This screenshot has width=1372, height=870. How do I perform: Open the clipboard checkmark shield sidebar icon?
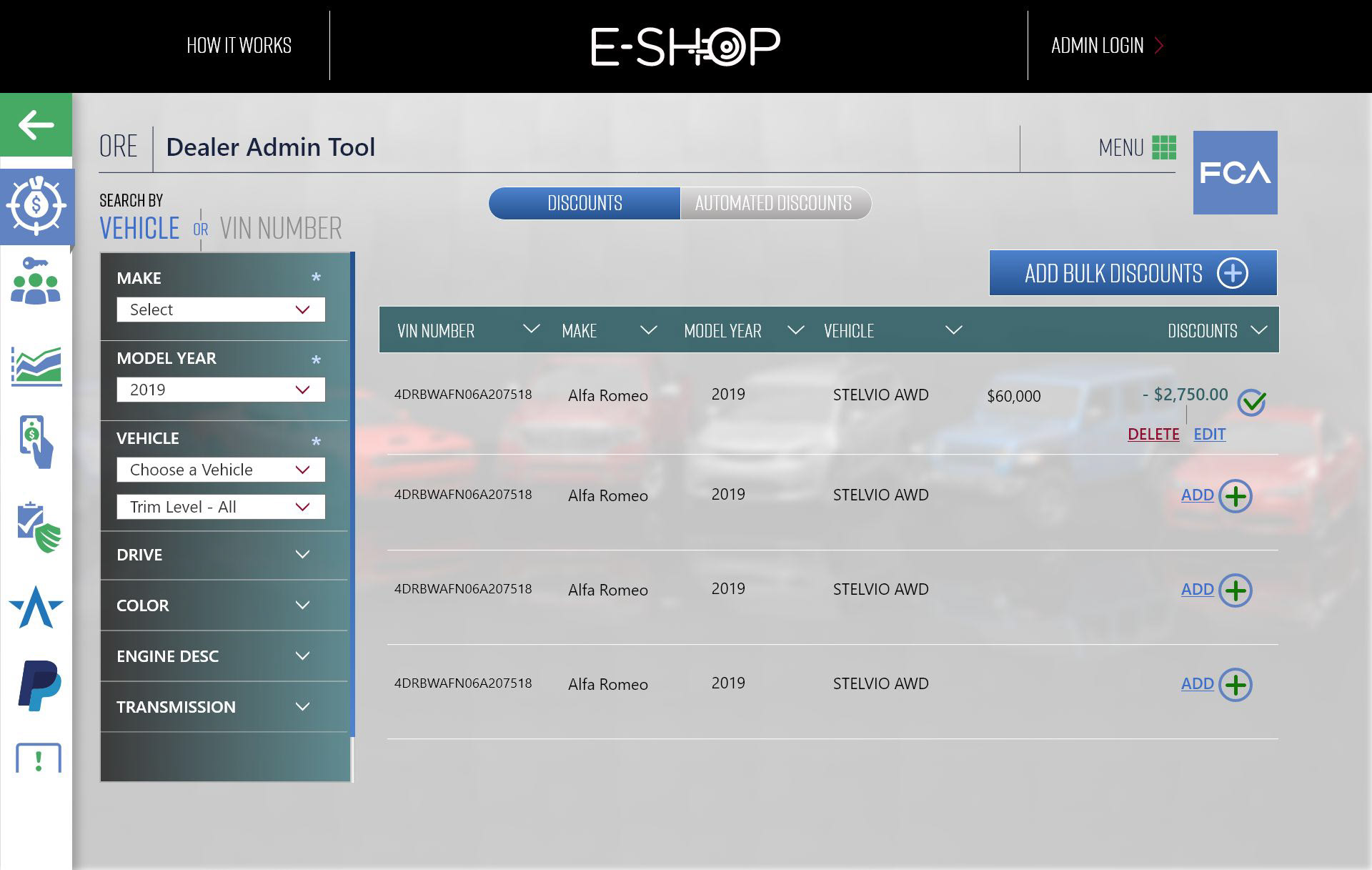click(39, 528)
